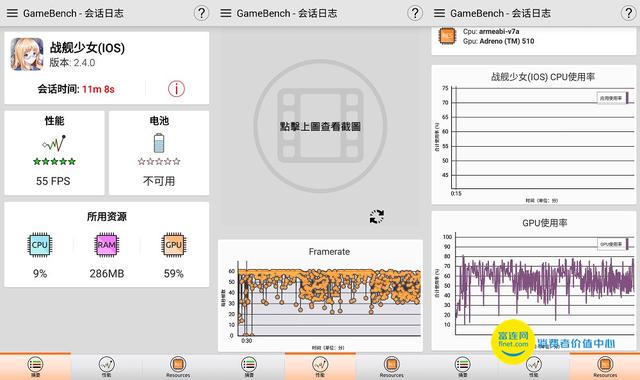Tap GameBench - 会话日志 title on left screen
The width and height of the screenshot is (640, 380).
(73, 13)
